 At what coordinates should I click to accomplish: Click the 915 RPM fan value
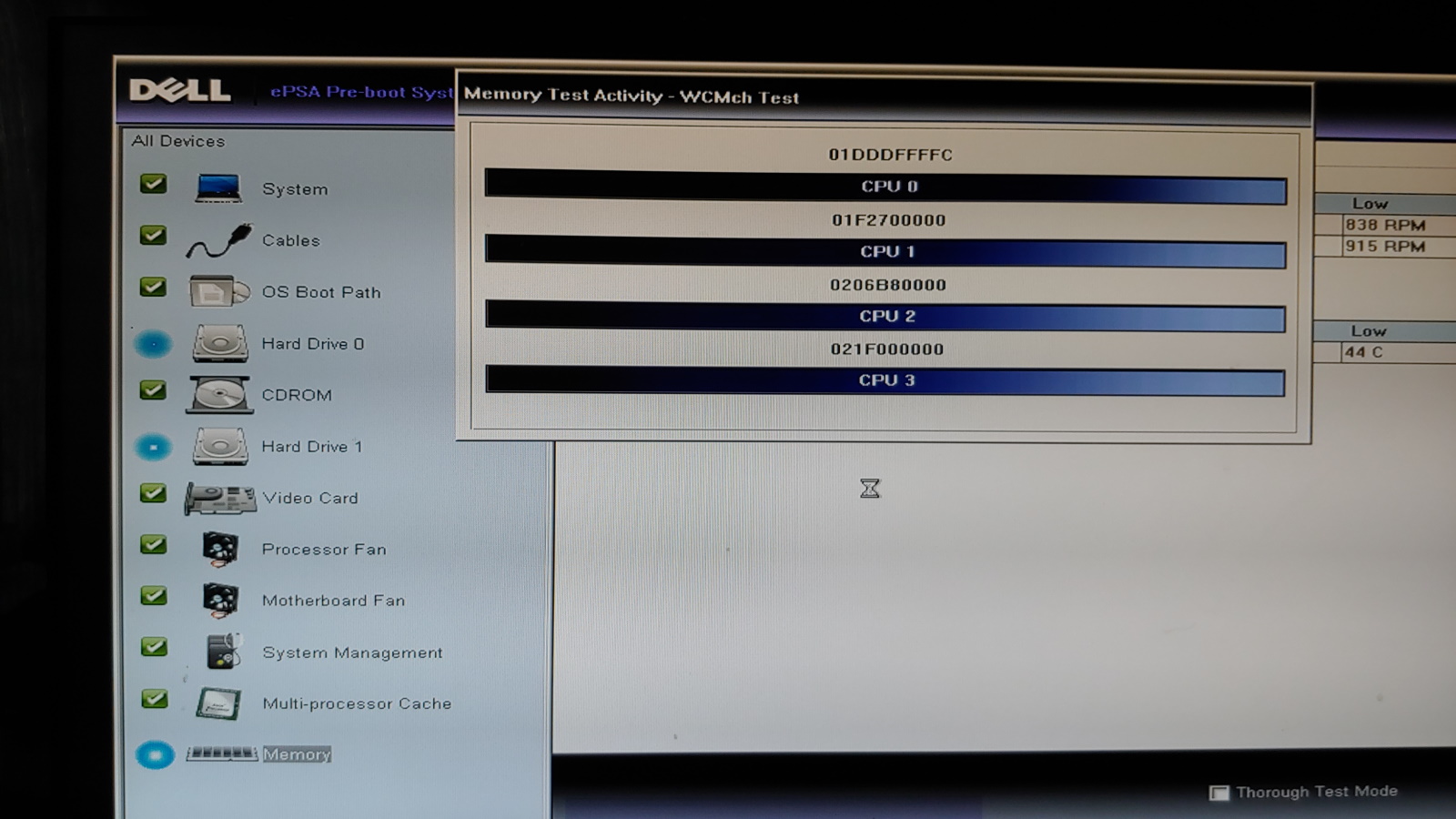click(1385, 247)
